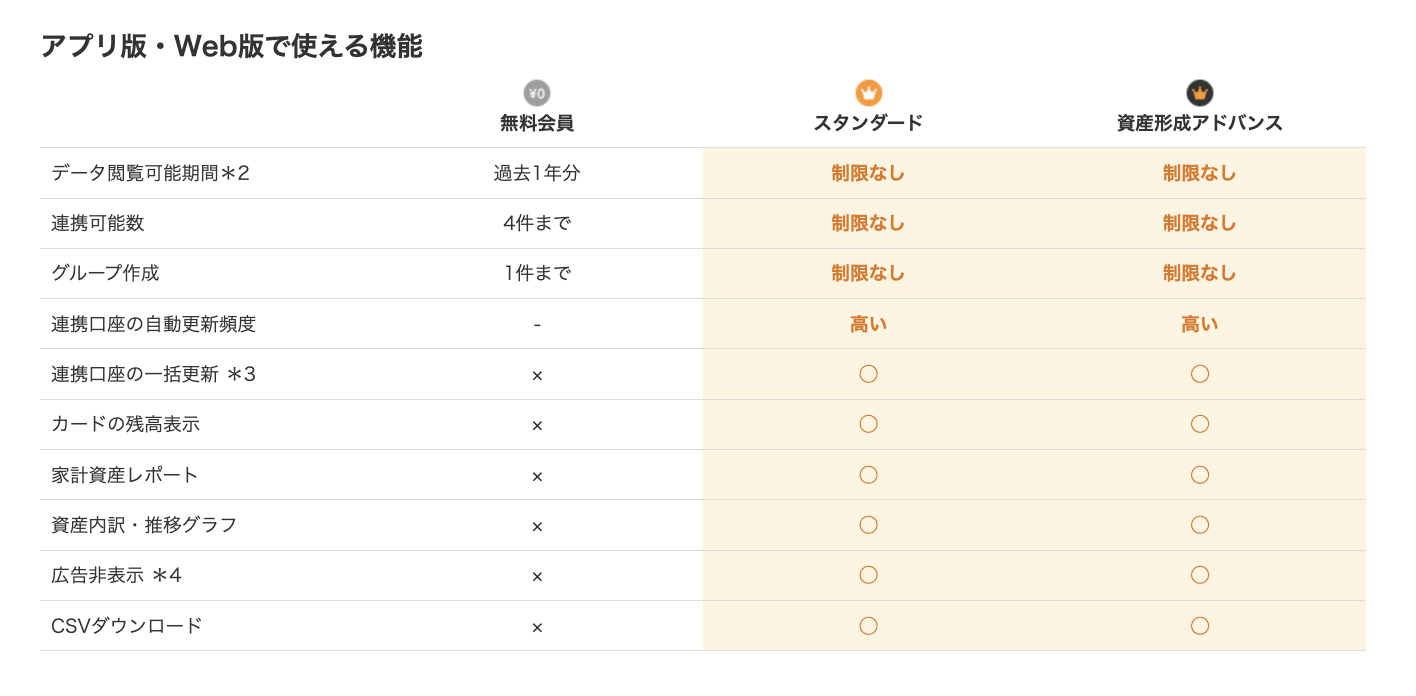Click 高い under 資産形成アドバンス column
Screen dimensions: 1416x696
[x=1199, y=324]
